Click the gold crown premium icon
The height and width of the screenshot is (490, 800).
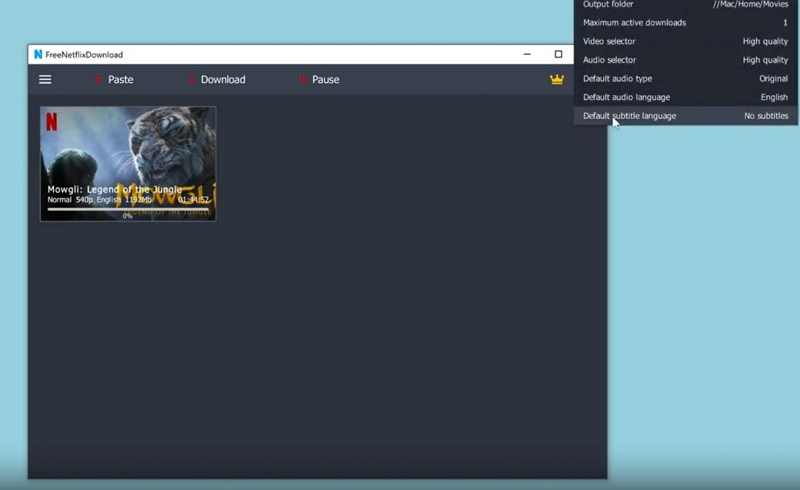coord(557,80)
